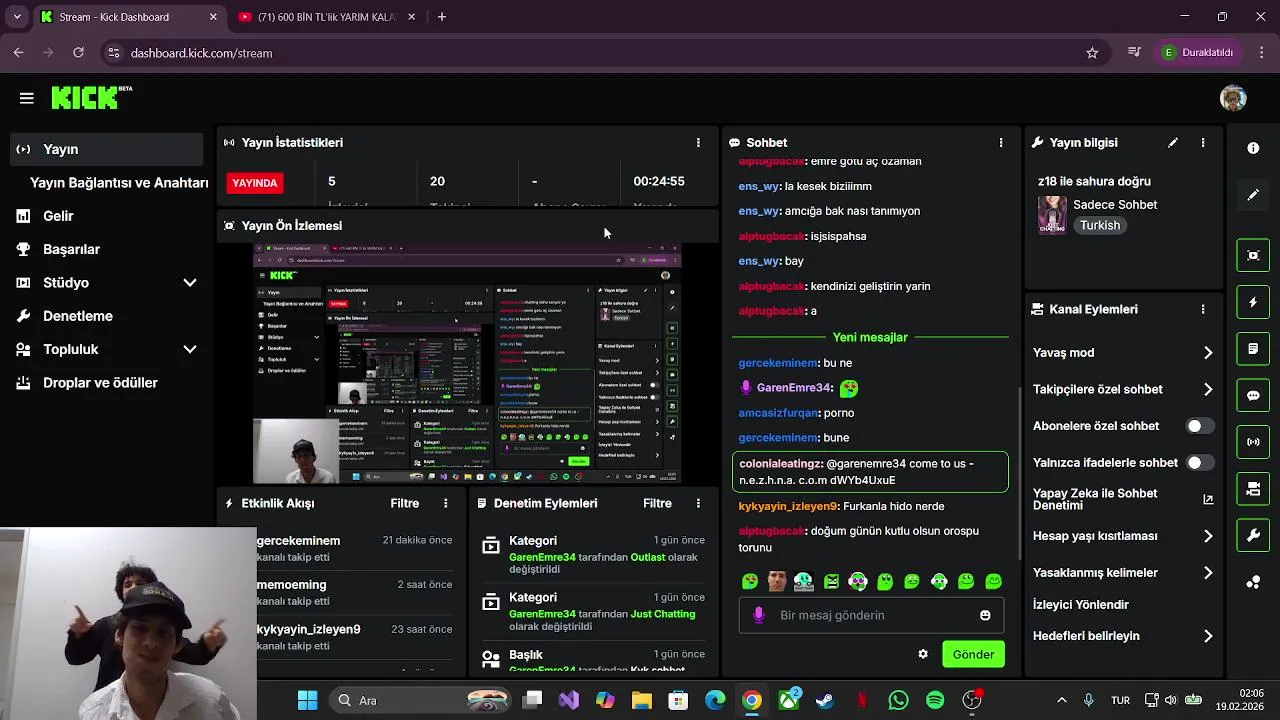Open chat settings gear next to Gönder
Viewport: 1280px width, 720px height.
(923, 654)
